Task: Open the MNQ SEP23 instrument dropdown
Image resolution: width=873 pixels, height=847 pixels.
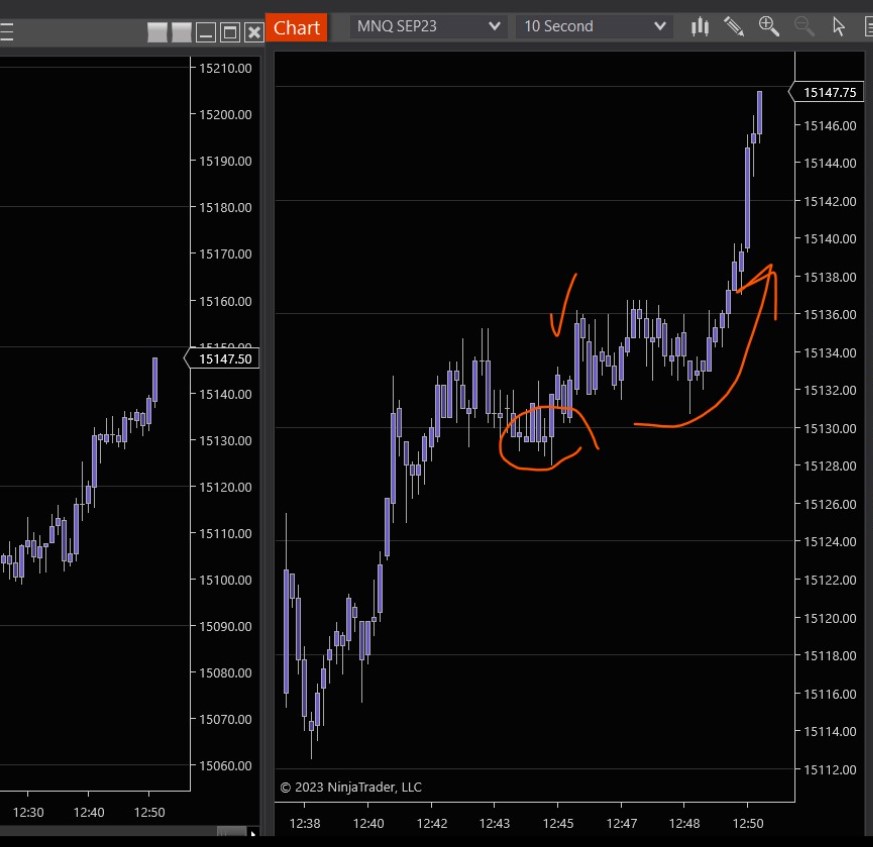Action: 428,26
